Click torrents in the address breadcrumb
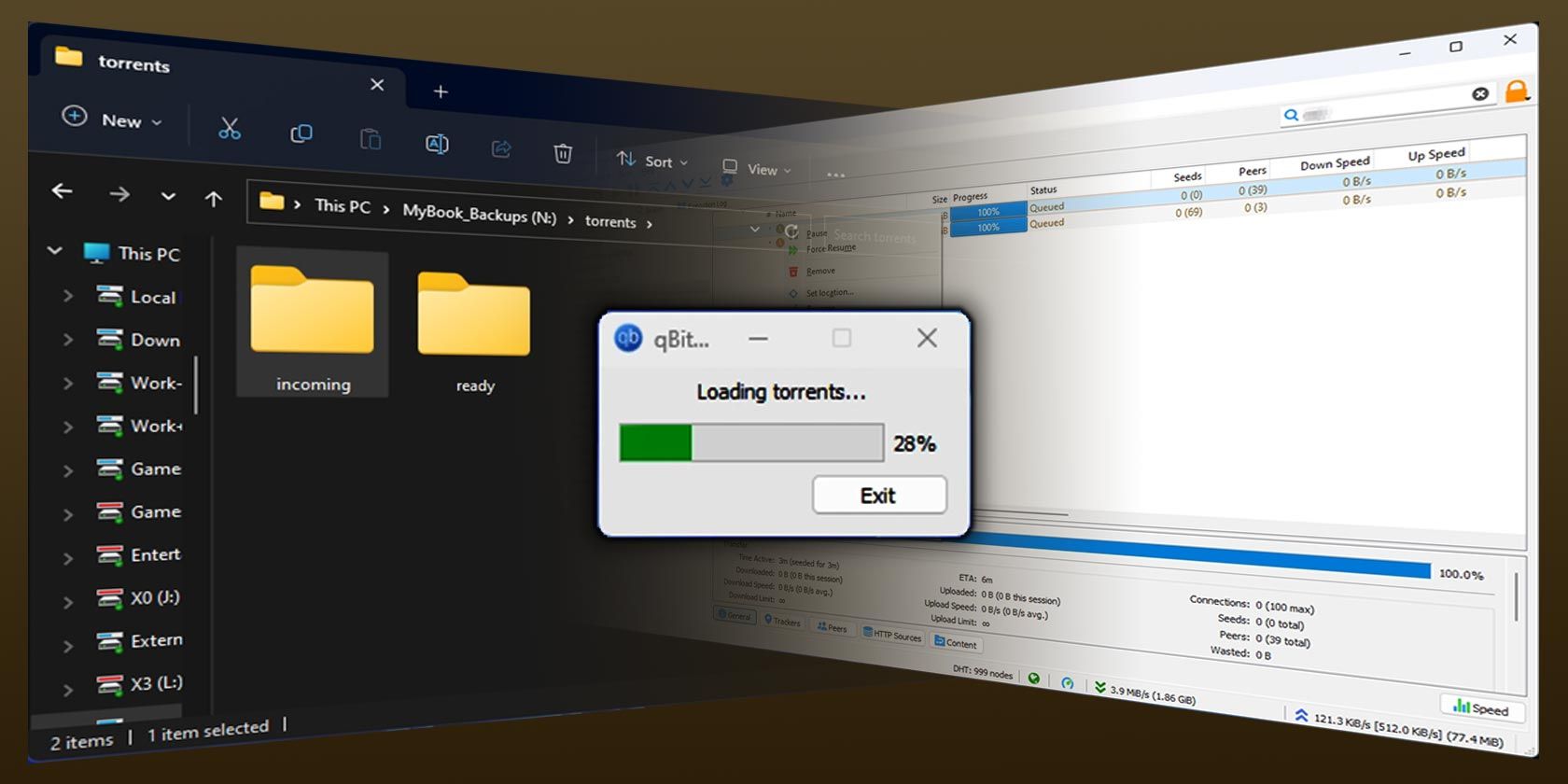Screen dimensions: 1568x784 click(610, 221)
